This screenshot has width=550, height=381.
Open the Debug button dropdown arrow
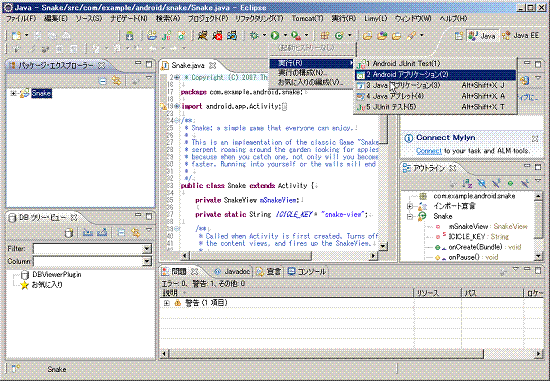point(264,35)
